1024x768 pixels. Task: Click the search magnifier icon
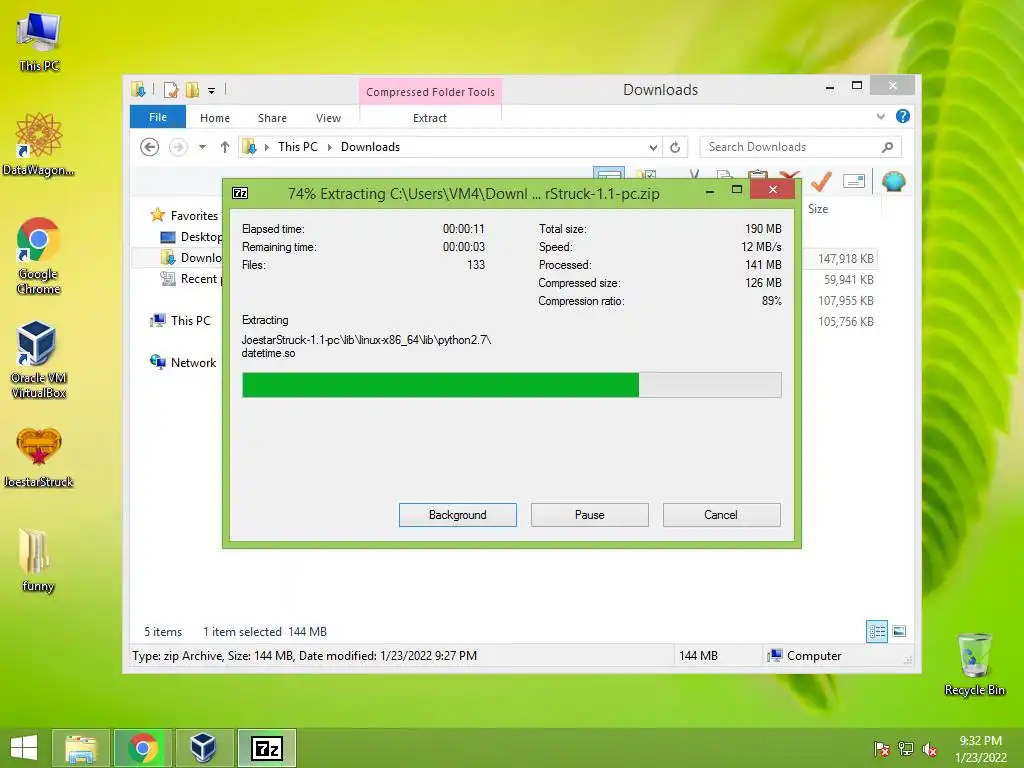click(888, 147)
